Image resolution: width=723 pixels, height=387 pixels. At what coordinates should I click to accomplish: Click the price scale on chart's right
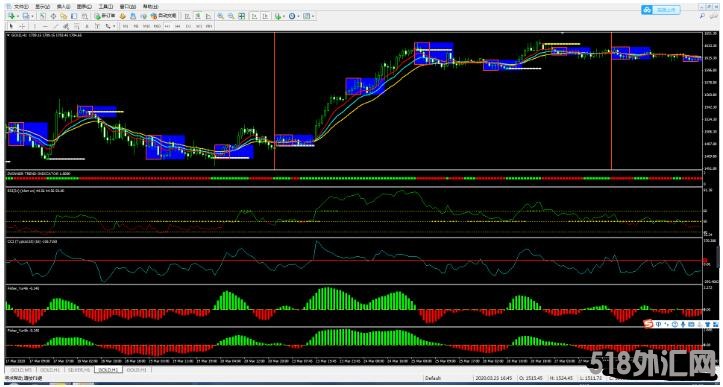tap(711, 101)
